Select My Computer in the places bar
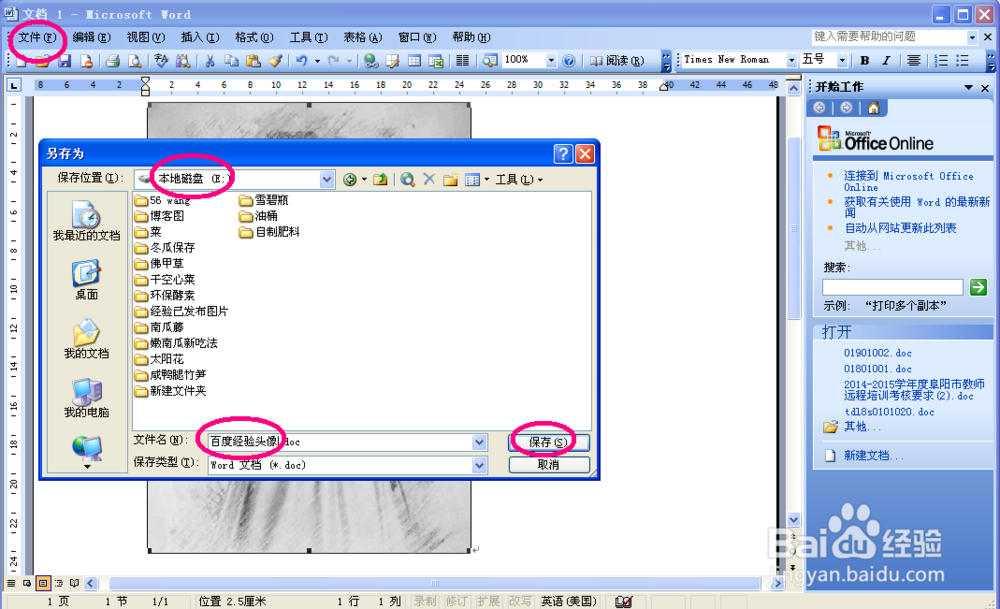 click(x=86, y=398)
